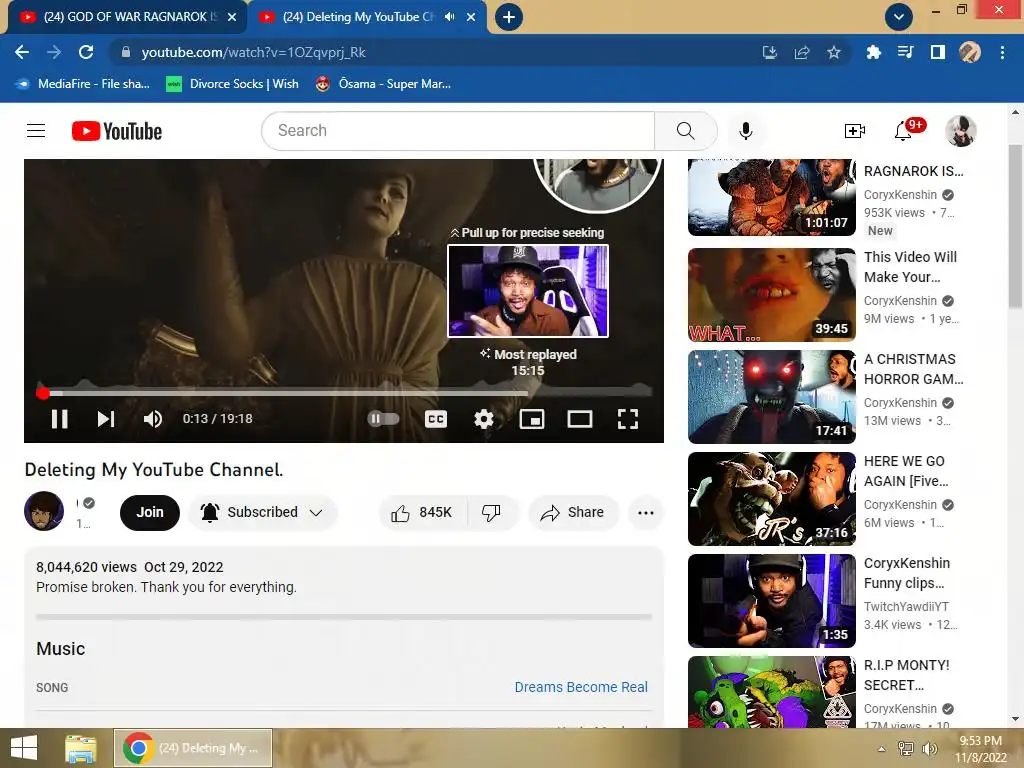Image resolution: width=1024 pixels, height=768 pixels.
Task: Open MediaFire - File sha... bookmark
Action: 82,84
